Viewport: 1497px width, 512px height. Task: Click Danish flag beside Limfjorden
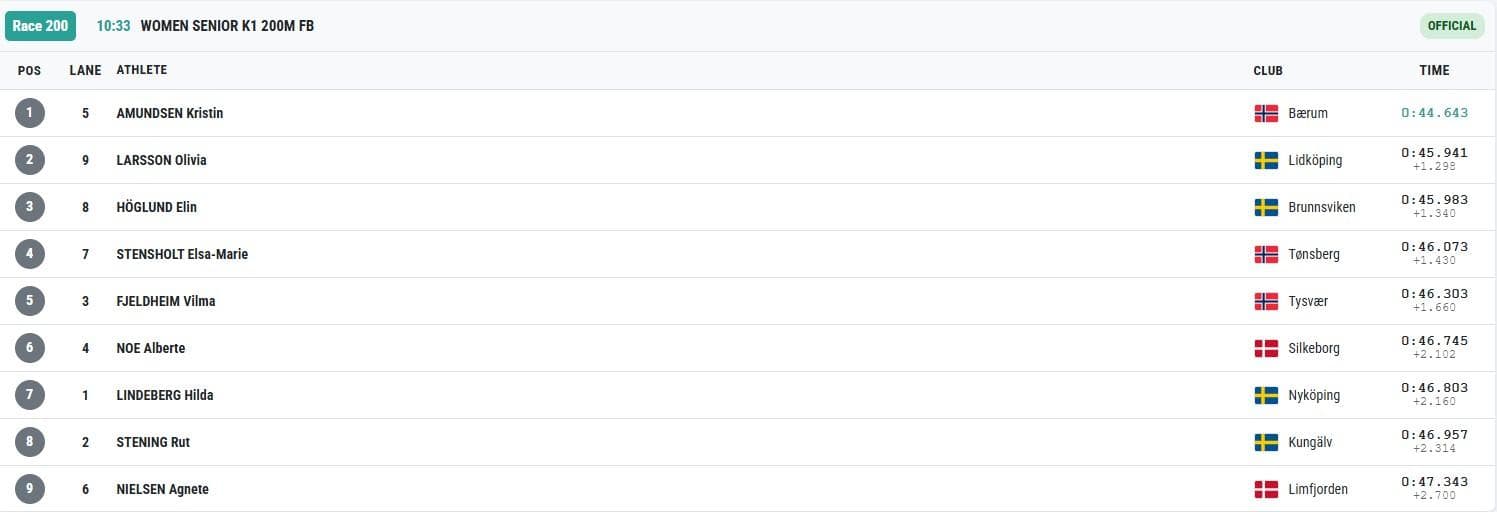point(1266,489)
